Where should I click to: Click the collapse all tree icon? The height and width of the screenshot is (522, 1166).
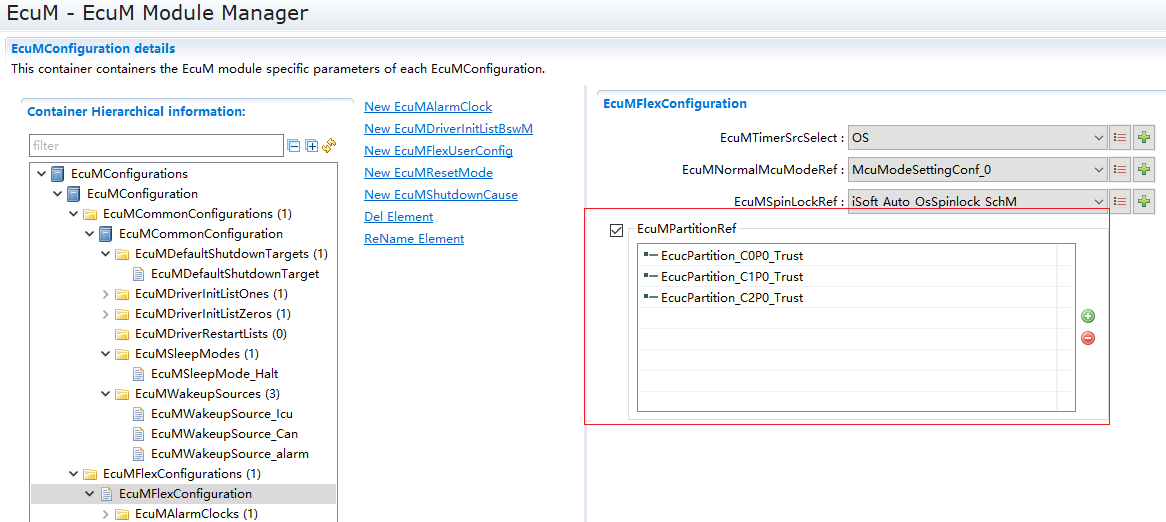294,146
